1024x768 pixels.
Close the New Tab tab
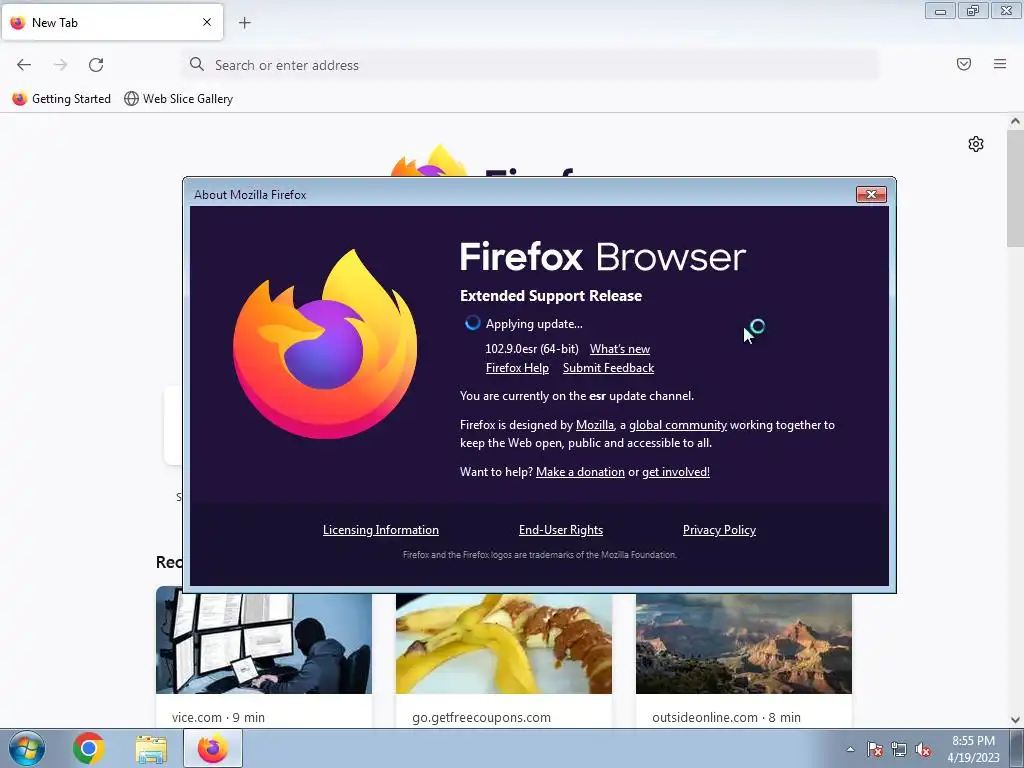coord(207,22)
